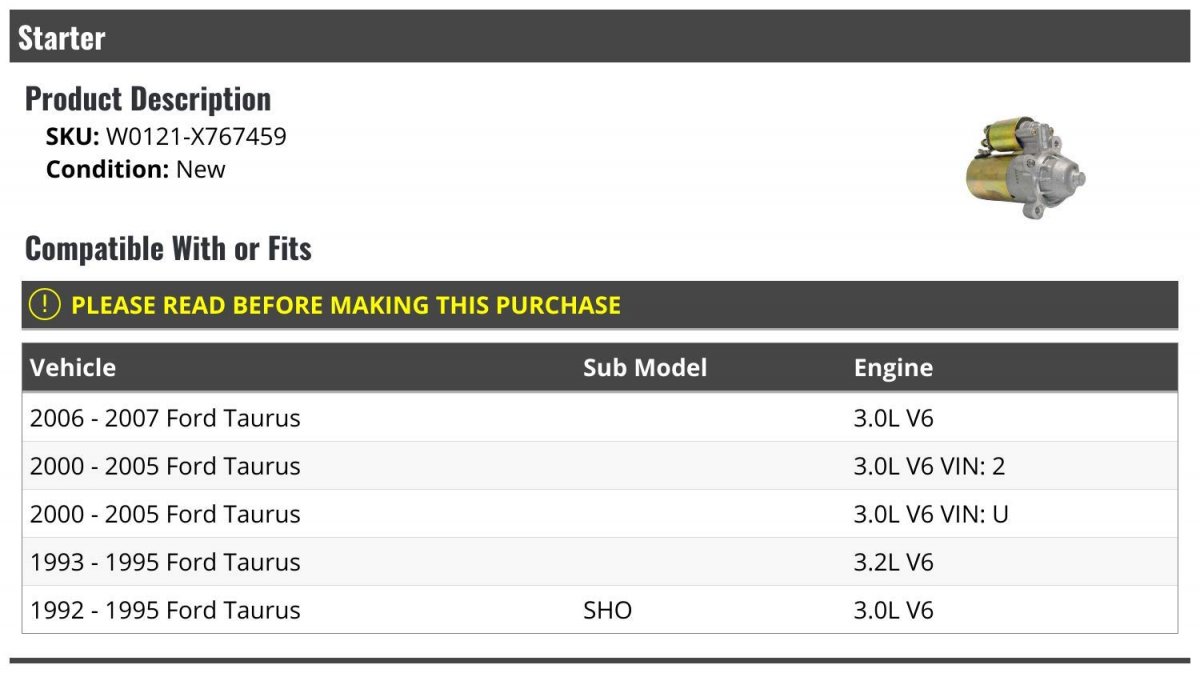Image resolution: width=1200 pixels, height=673 pixels.
Task: Click the Vehicle column header
Action: point(73,367)
